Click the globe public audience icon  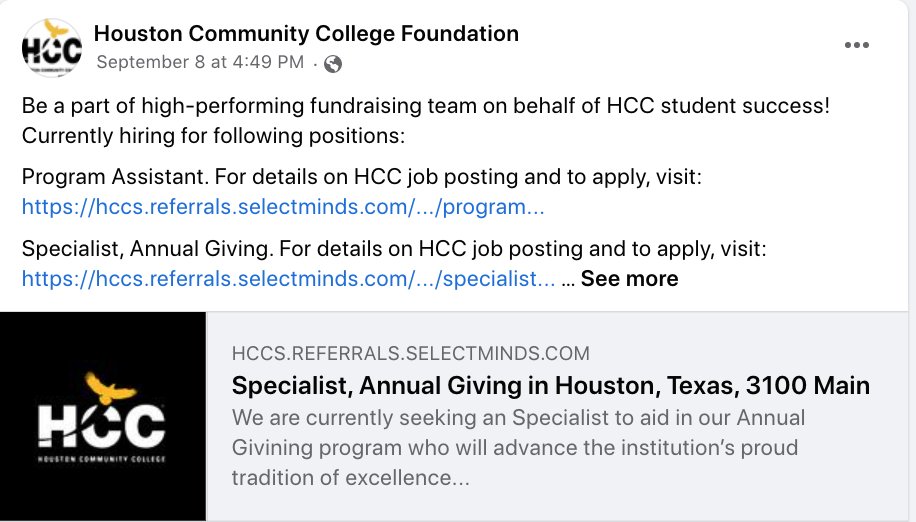333,63
